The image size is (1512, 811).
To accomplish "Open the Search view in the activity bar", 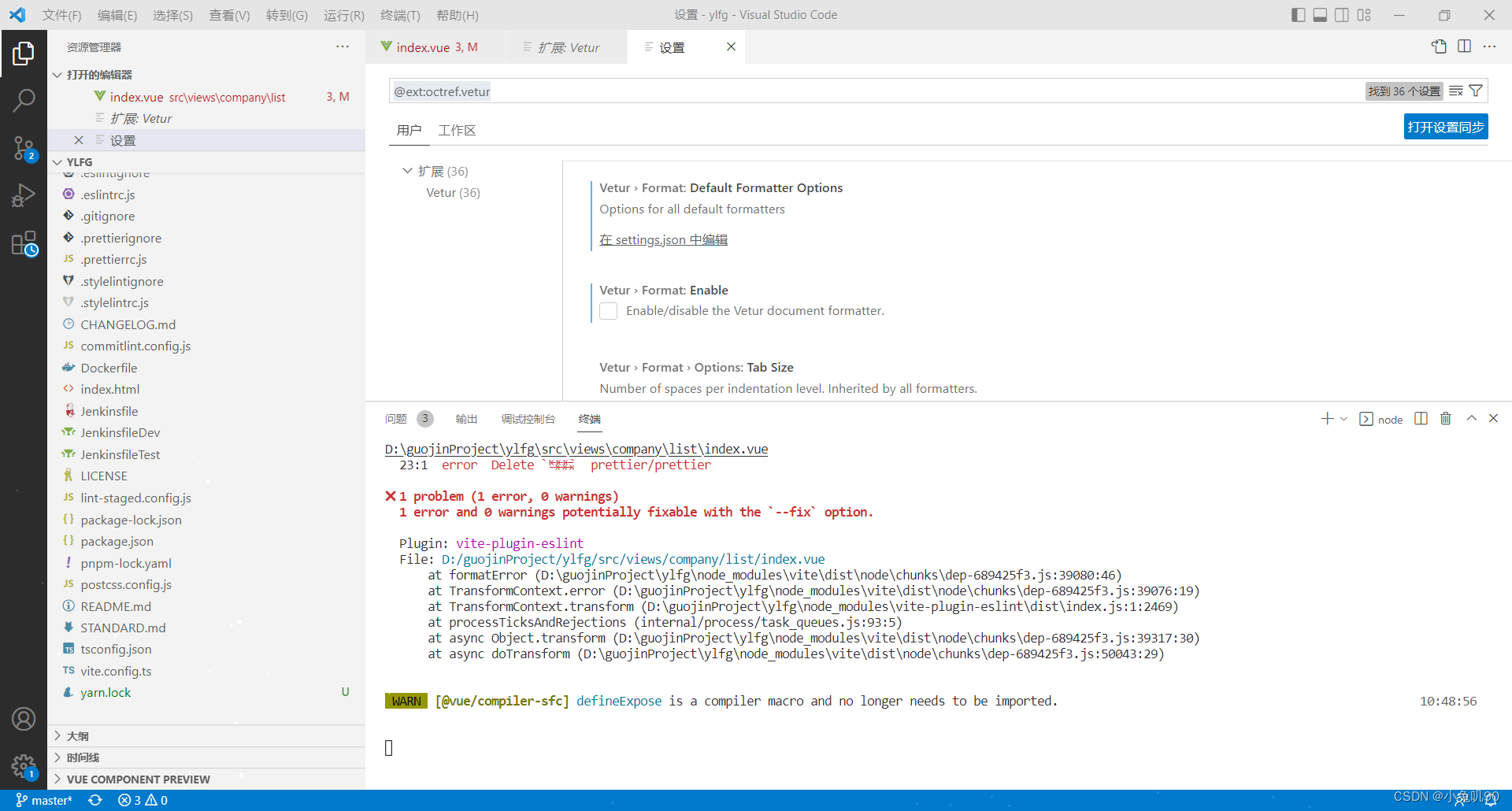I will (x=24, y=100).
